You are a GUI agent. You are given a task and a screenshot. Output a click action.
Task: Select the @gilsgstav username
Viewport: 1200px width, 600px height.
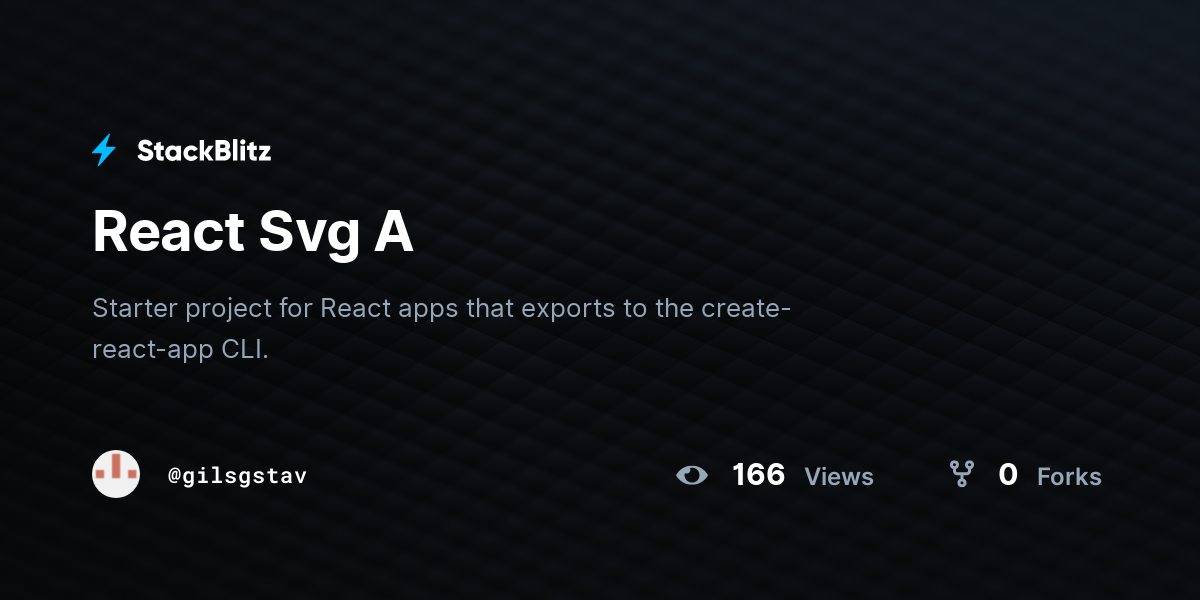pos(237,476)
